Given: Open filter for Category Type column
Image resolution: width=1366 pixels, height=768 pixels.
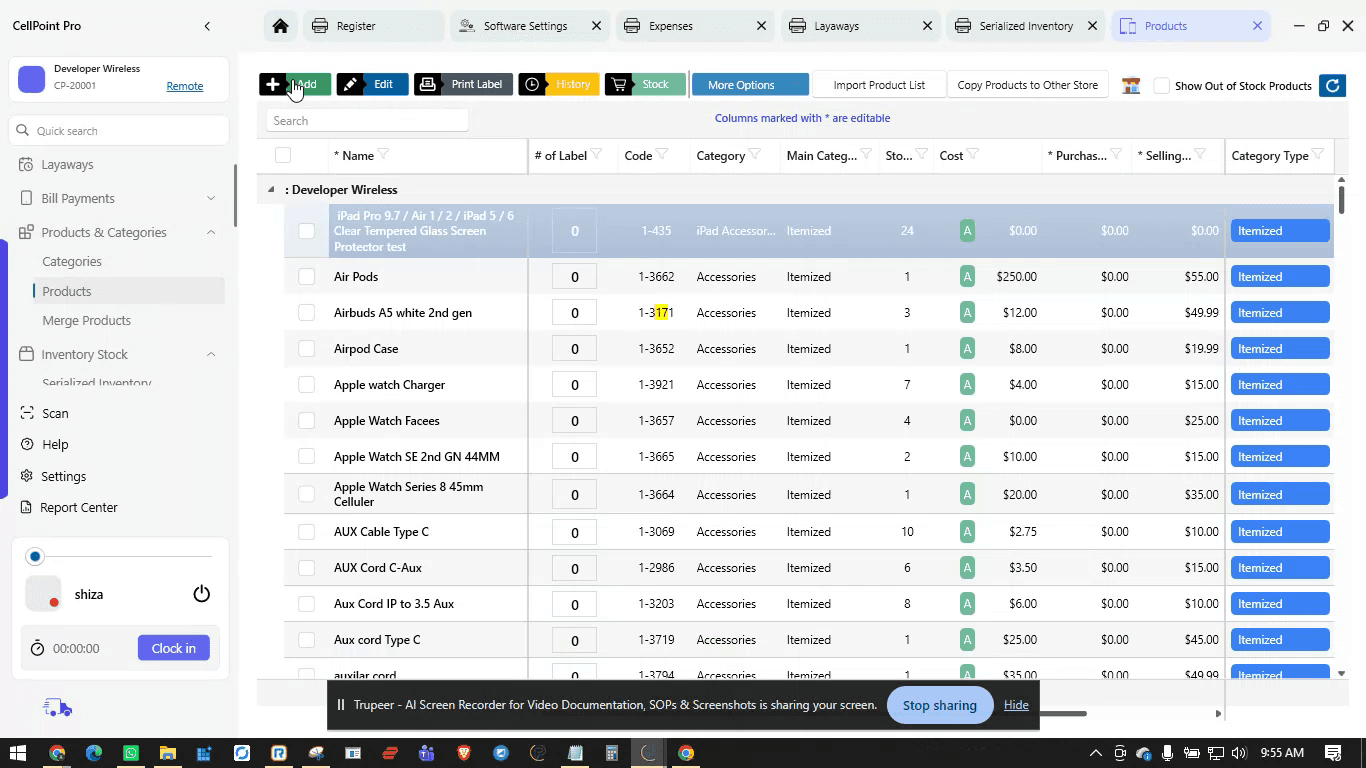Looking at the screenshot, I should [1318, 155].
